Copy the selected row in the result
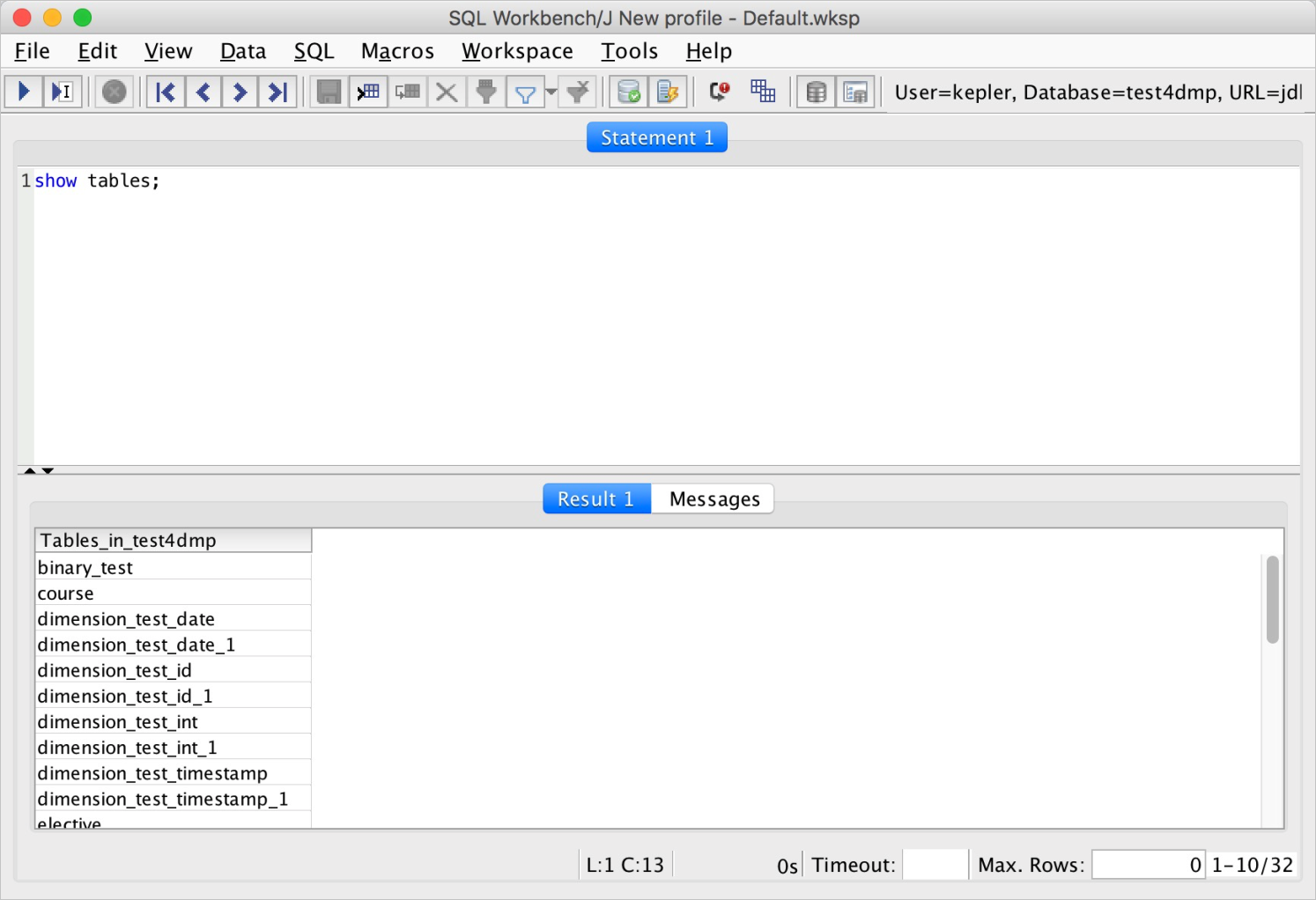Viewport: 1316px width, 900px height. [x=408, y=92]
